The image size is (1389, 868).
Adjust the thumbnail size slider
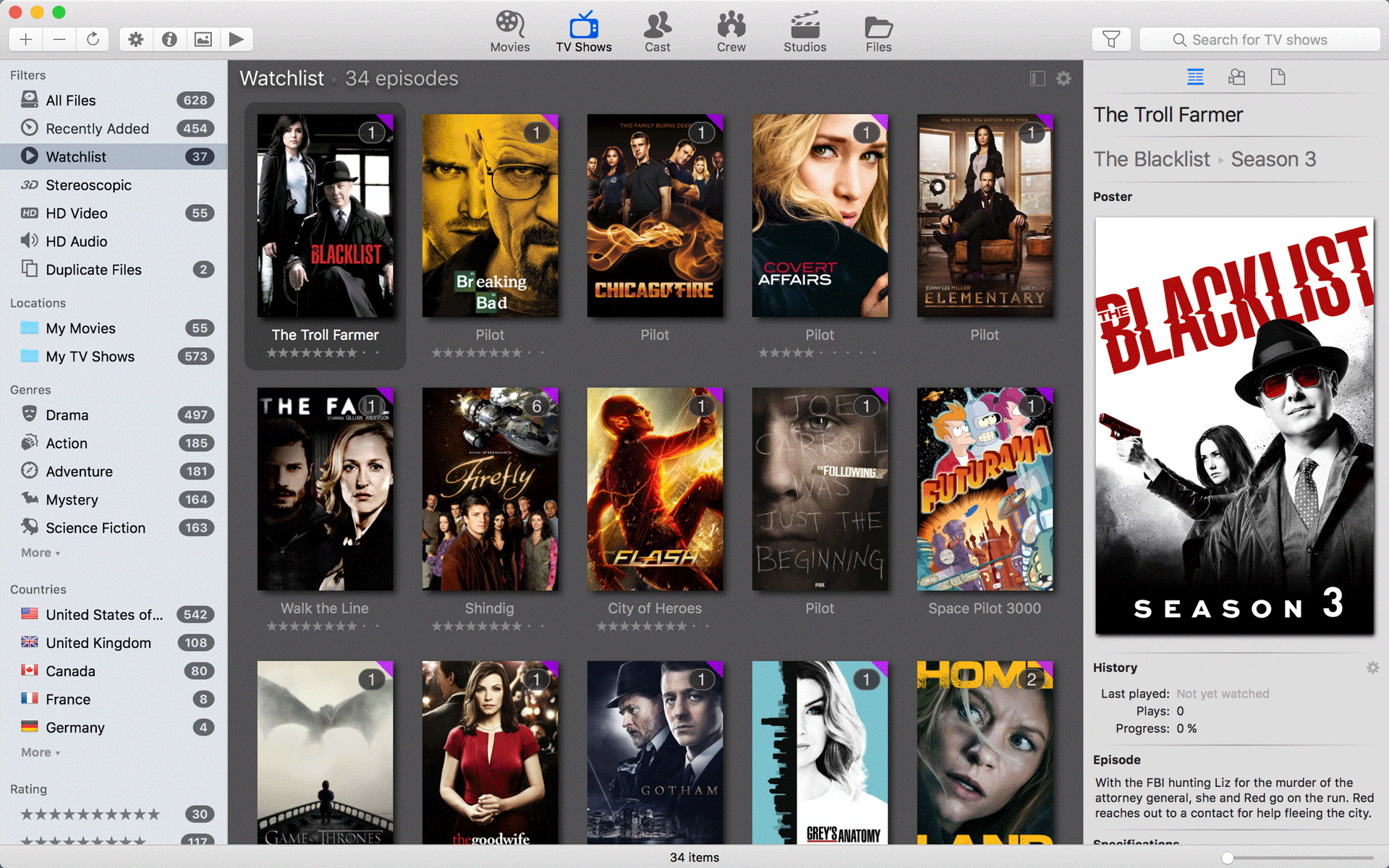click(1228, 858)
